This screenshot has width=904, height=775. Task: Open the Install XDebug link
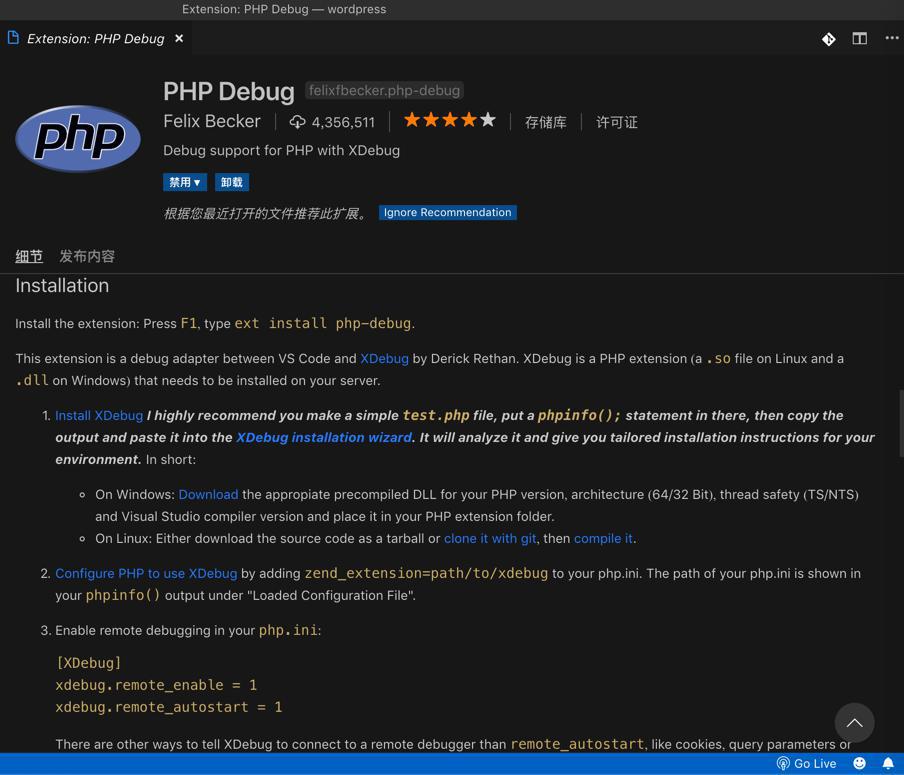click(x=99, y=415)
